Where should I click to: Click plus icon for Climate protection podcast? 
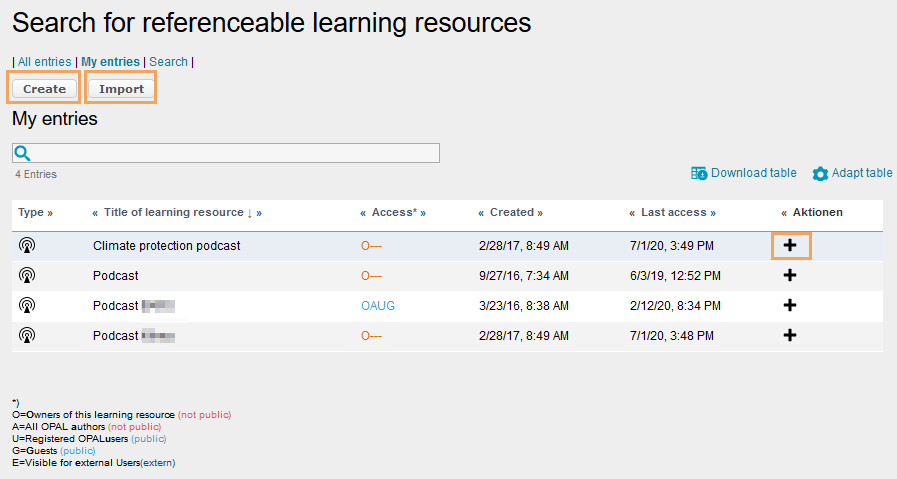[790, 245]
